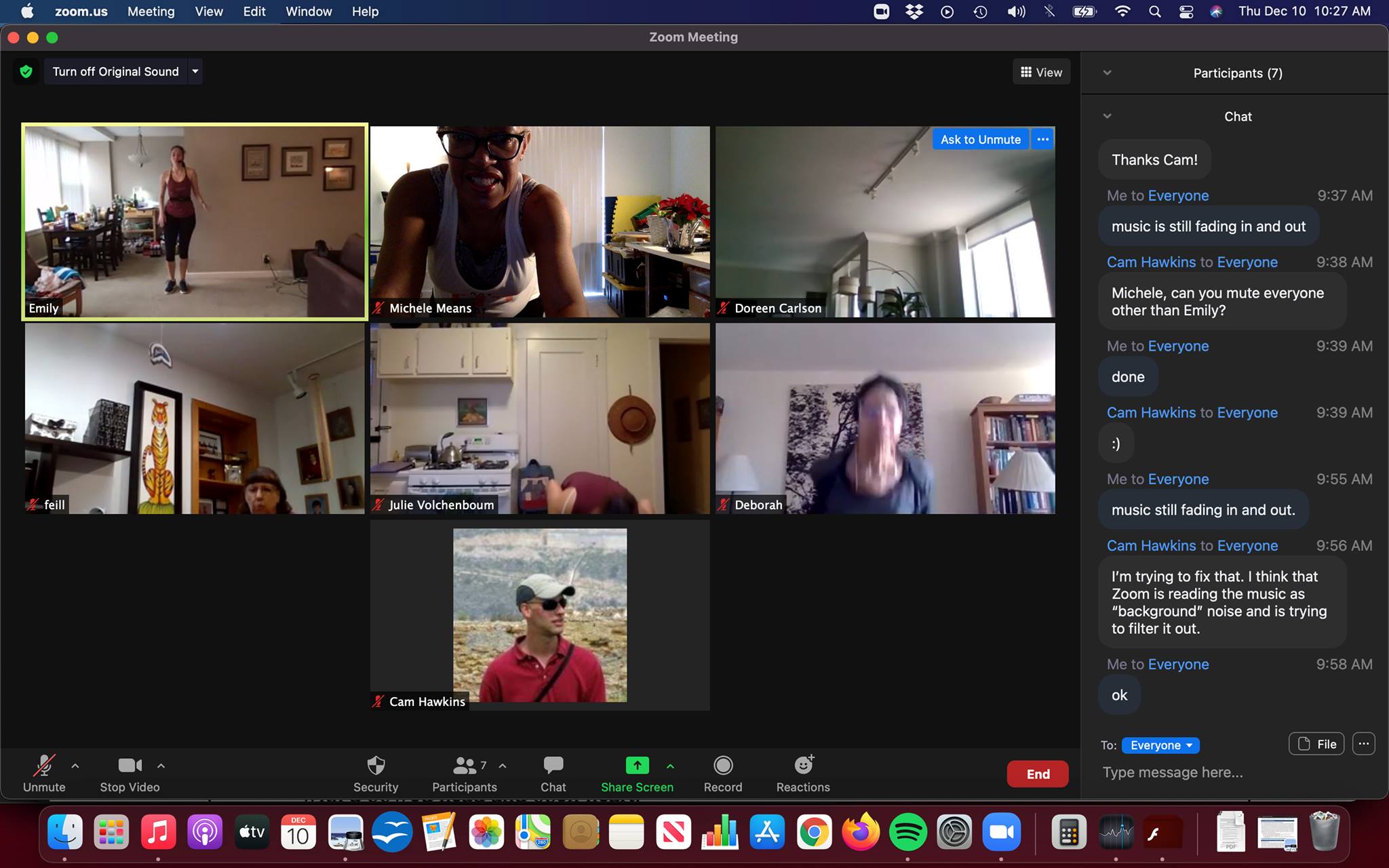Screen dimensions: 1389x868
Task: Unmute the microphone
Action: click(x=44, y=766)
